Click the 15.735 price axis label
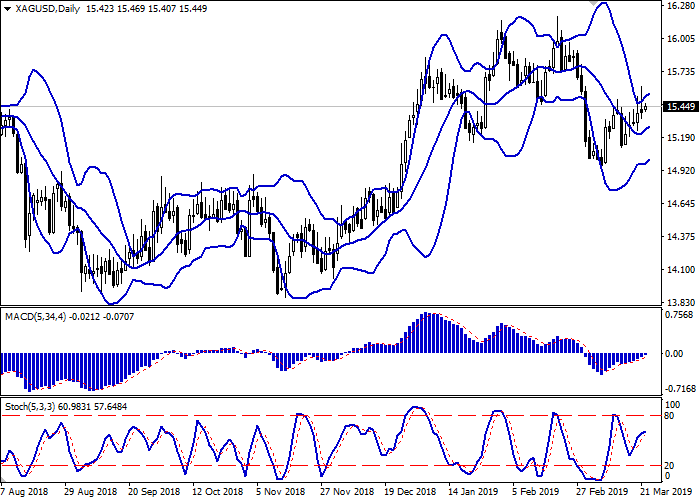Viewport: 700px width, 500px height. click(x=678, y=73)
